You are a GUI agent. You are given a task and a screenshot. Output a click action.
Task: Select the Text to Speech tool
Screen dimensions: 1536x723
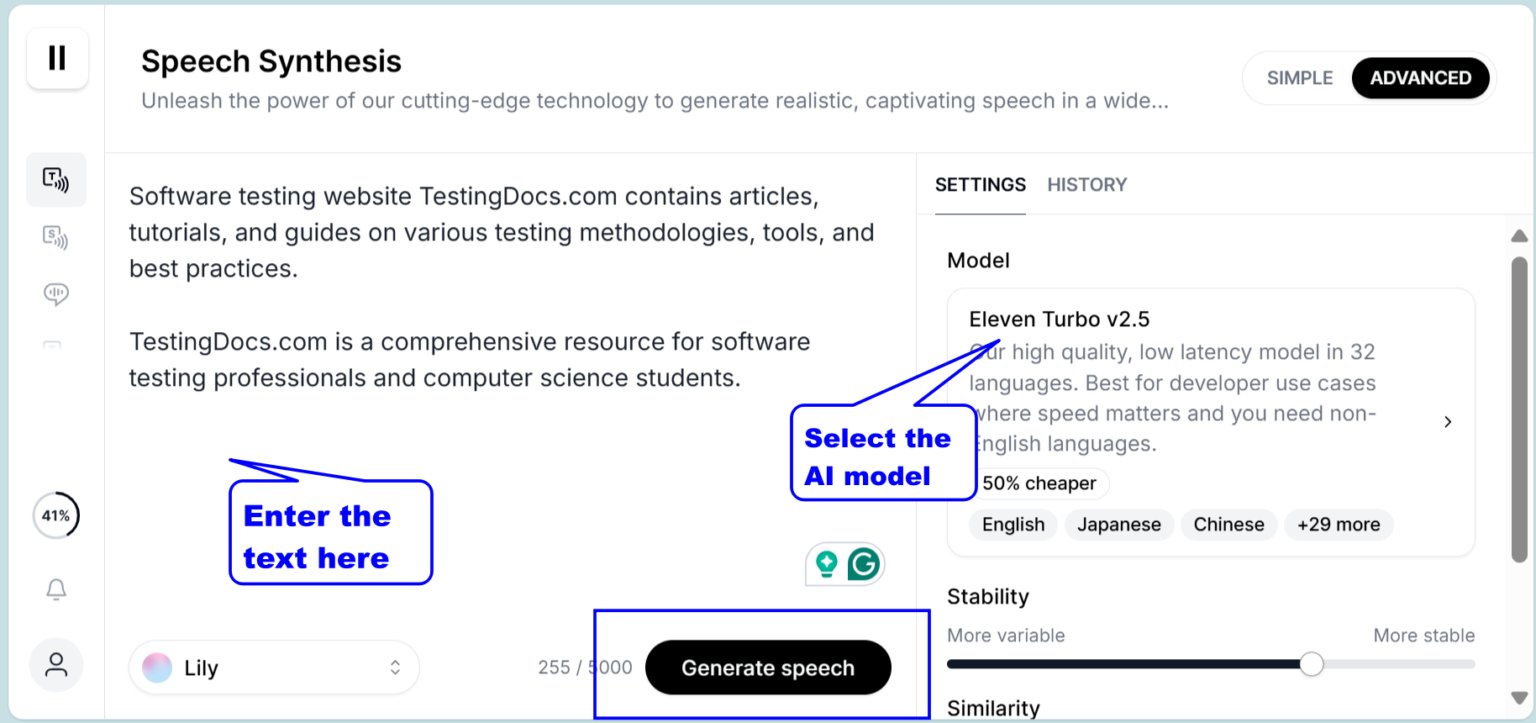tap(56, 180)
